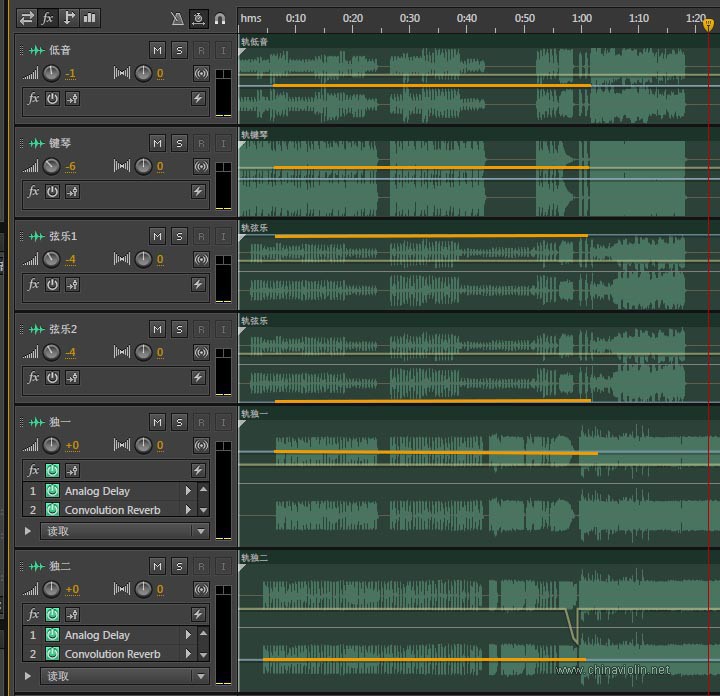Mute the 低音 track

[157, 50]
